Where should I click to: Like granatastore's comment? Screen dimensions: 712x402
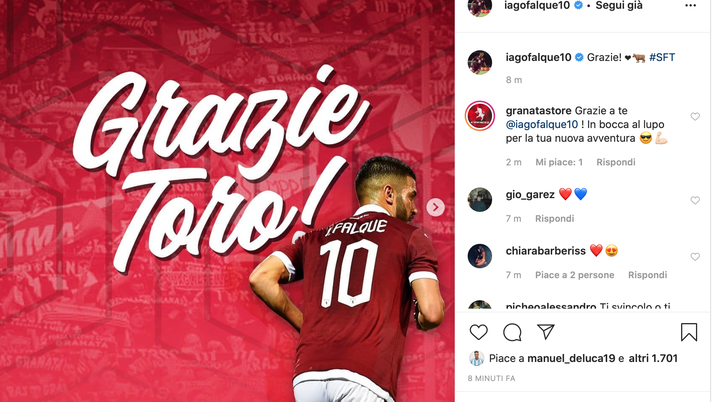695,117
